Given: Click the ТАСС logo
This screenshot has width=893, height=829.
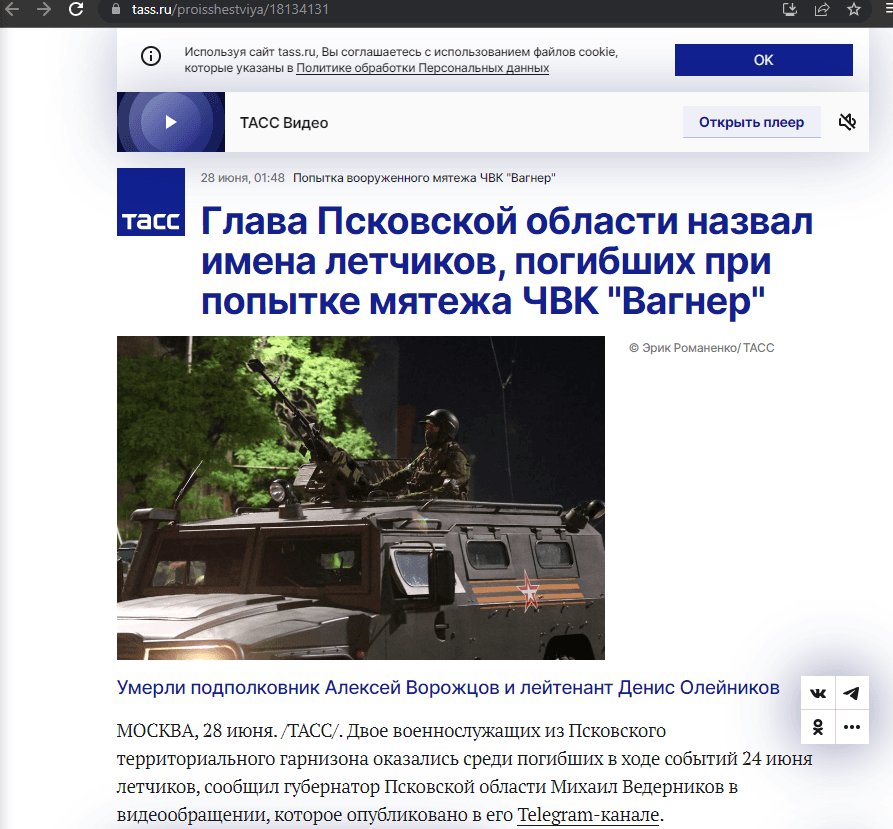Looking at the screenshot, I should point(151,202).
